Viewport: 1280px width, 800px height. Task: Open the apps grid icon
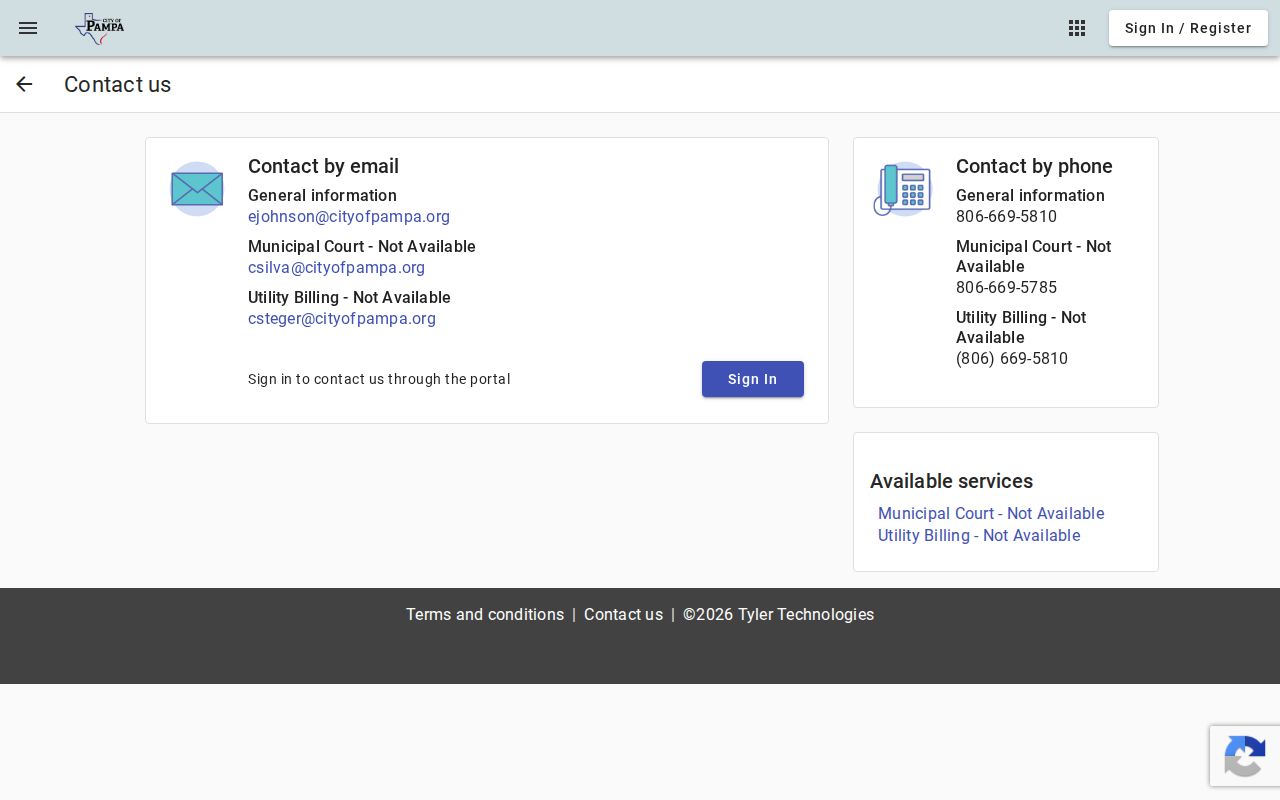[x=1077, y=28]
